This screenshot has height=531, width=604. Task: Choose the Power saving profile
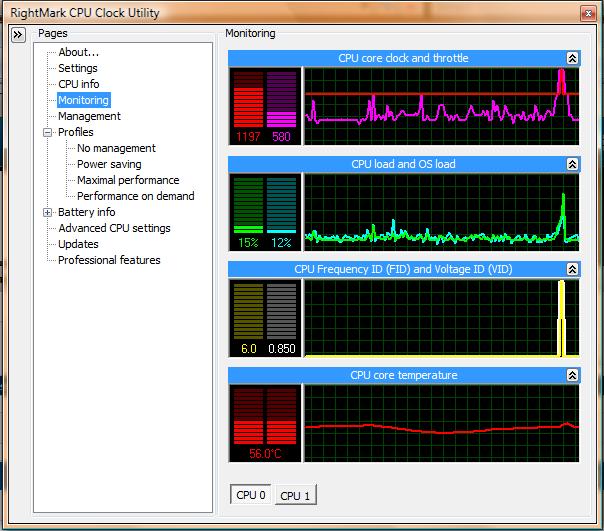click(x=109, y=164)
